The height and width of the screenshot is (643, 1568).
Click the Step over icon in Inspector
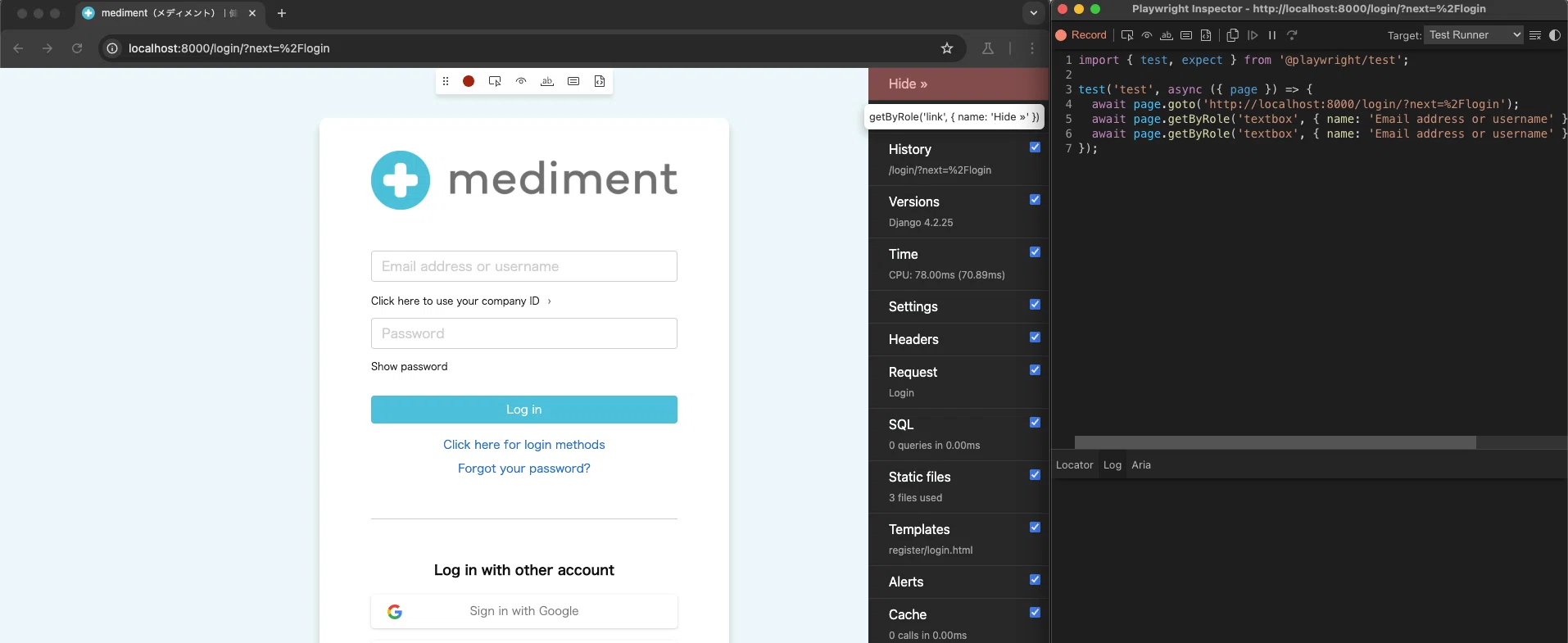point(1292,35)
